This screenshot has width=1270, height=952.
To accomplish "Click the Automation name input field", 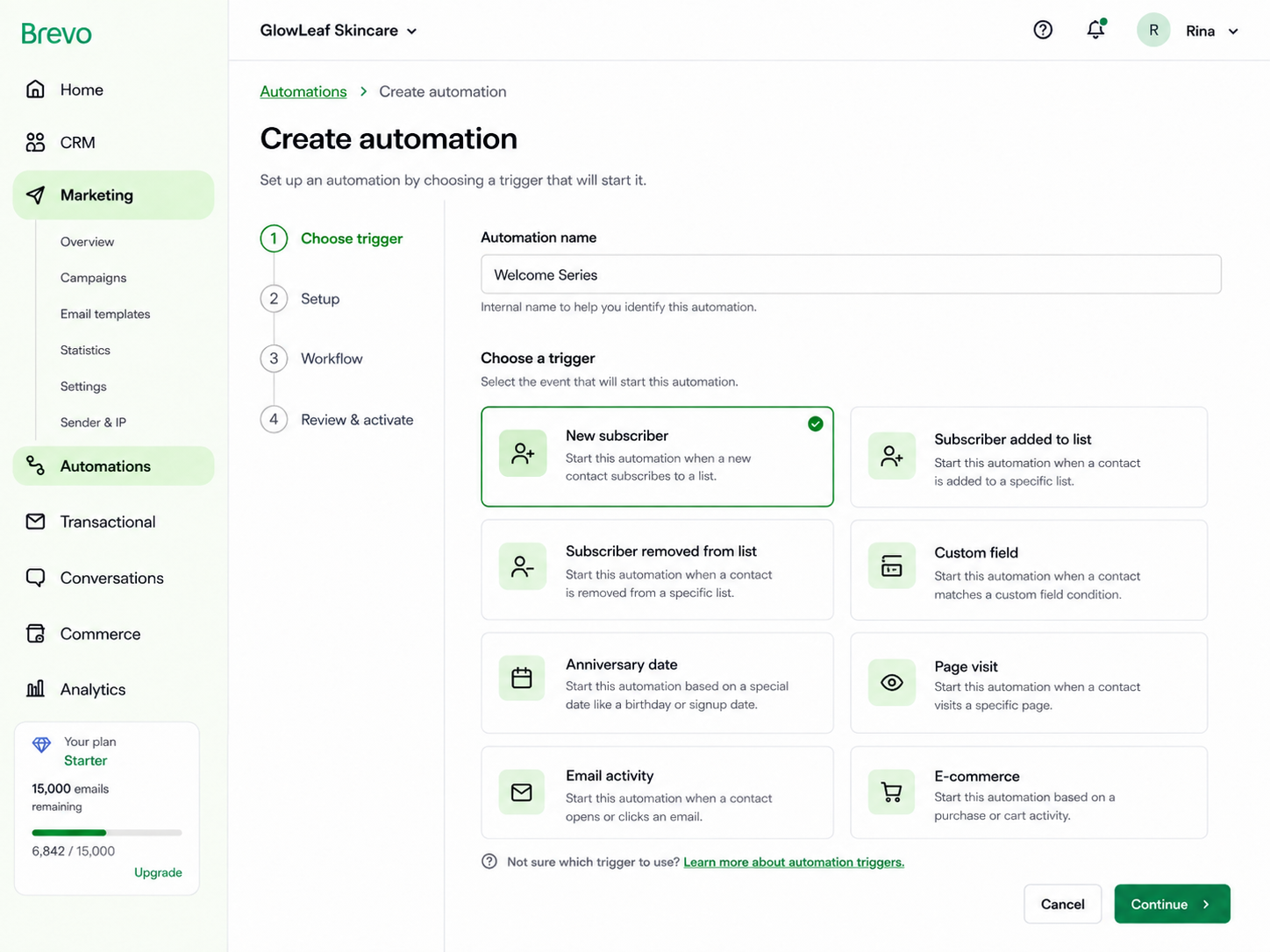I will 851,274.
